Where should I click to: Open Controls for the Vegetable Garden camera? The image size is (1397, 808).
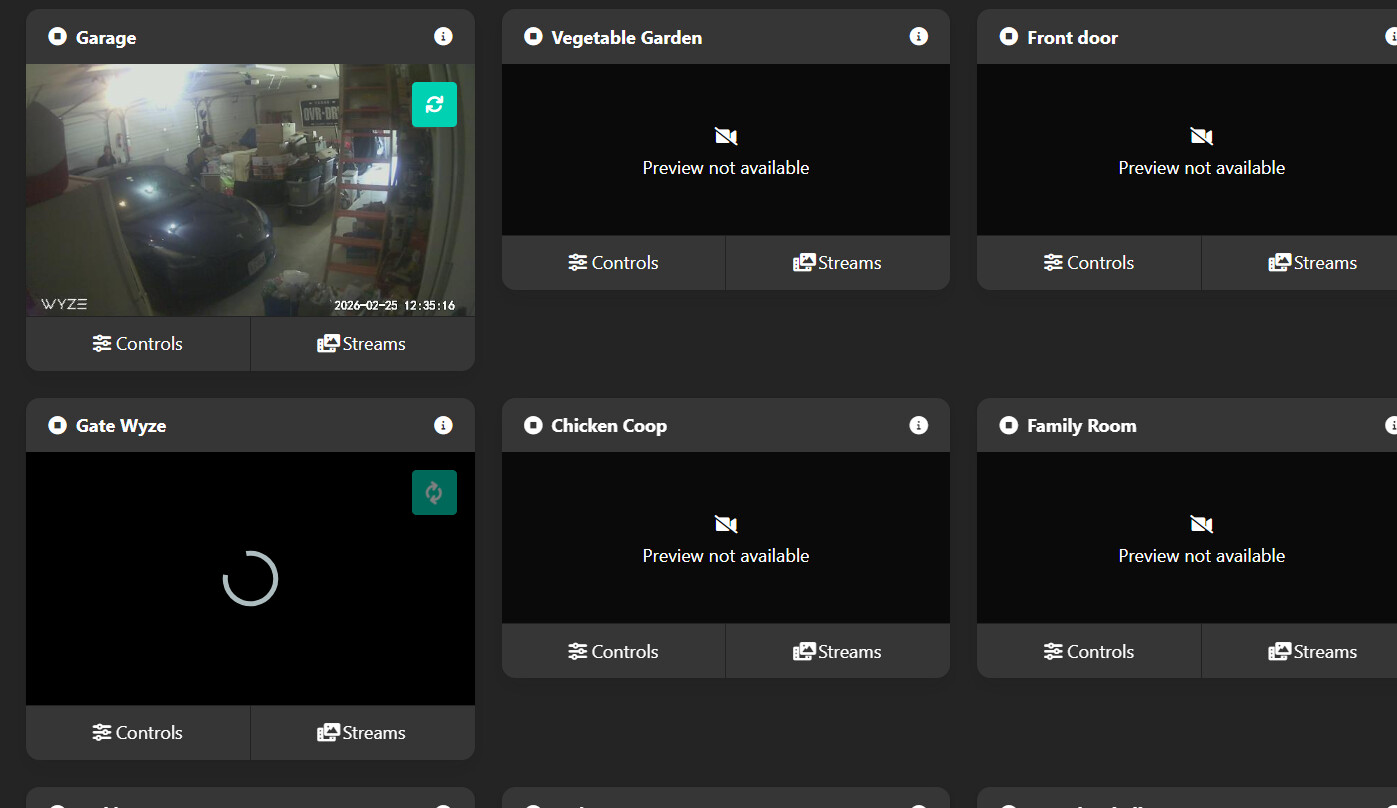[x=614, y=262]
